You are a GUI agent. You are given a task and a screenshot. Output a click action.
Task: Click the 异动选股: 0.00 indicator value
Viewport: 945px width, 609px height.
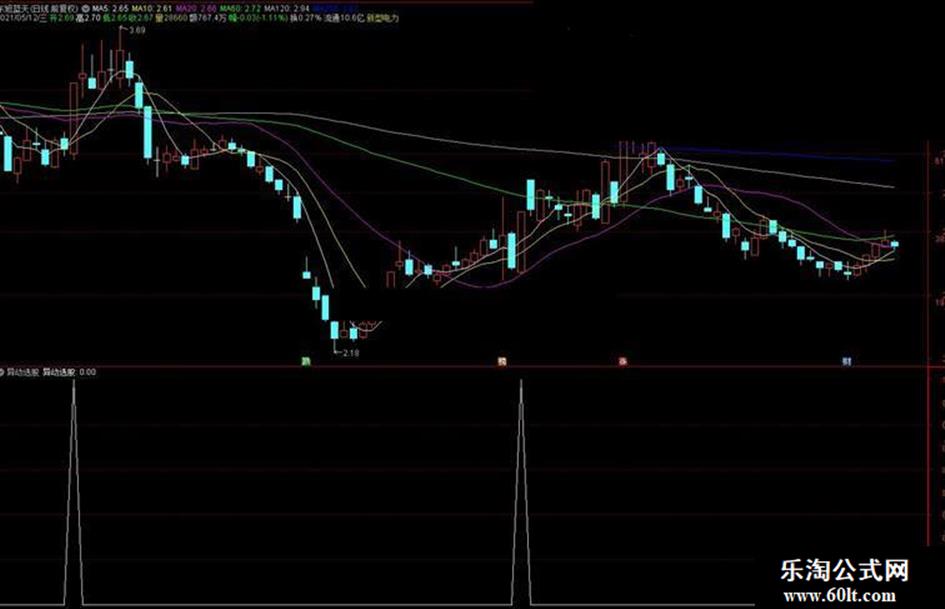pyautogui.click(x=69, y=372)
